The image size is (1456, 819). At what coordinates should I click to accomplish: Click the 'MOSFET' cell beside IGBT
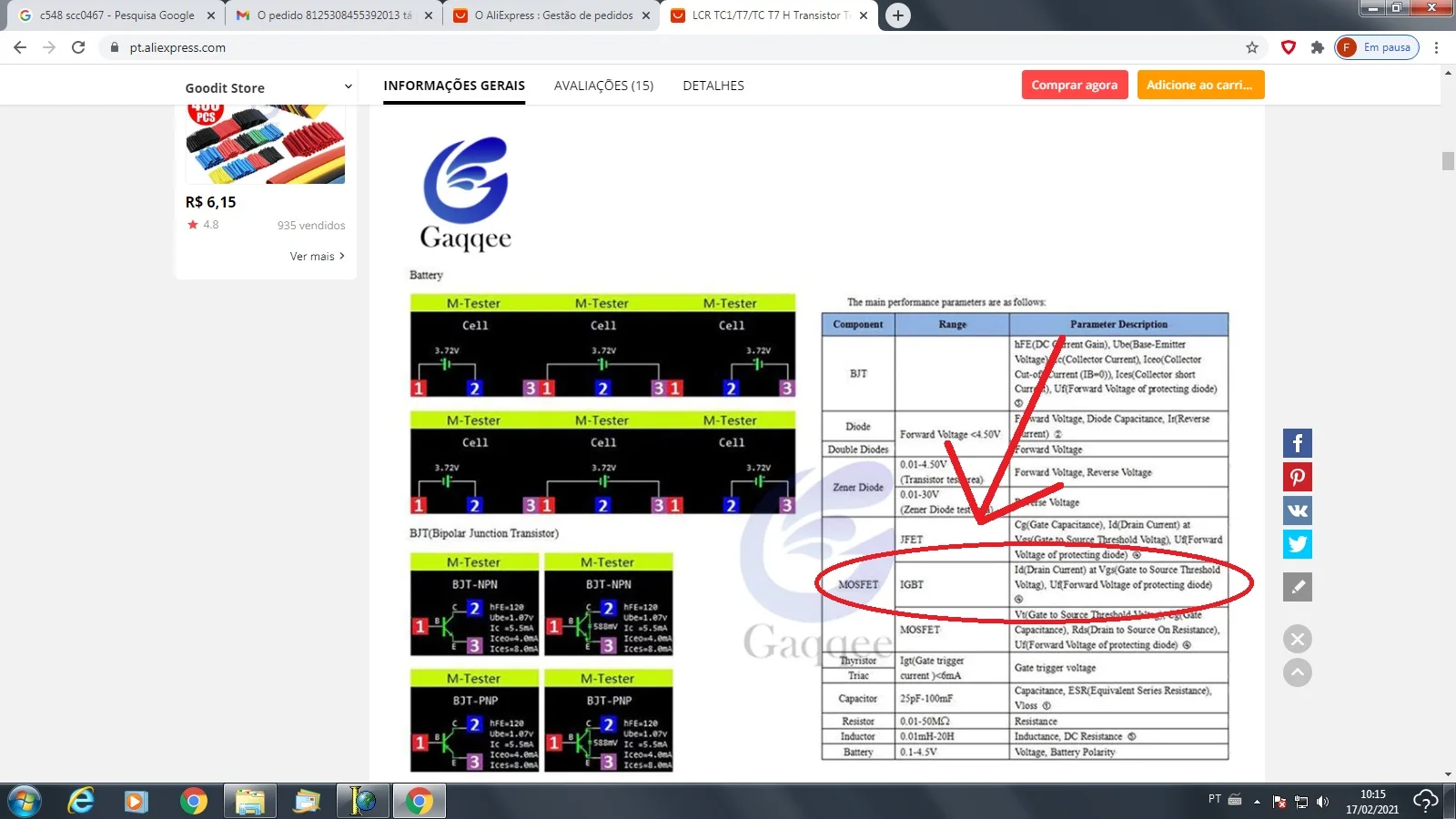[858, 584]
